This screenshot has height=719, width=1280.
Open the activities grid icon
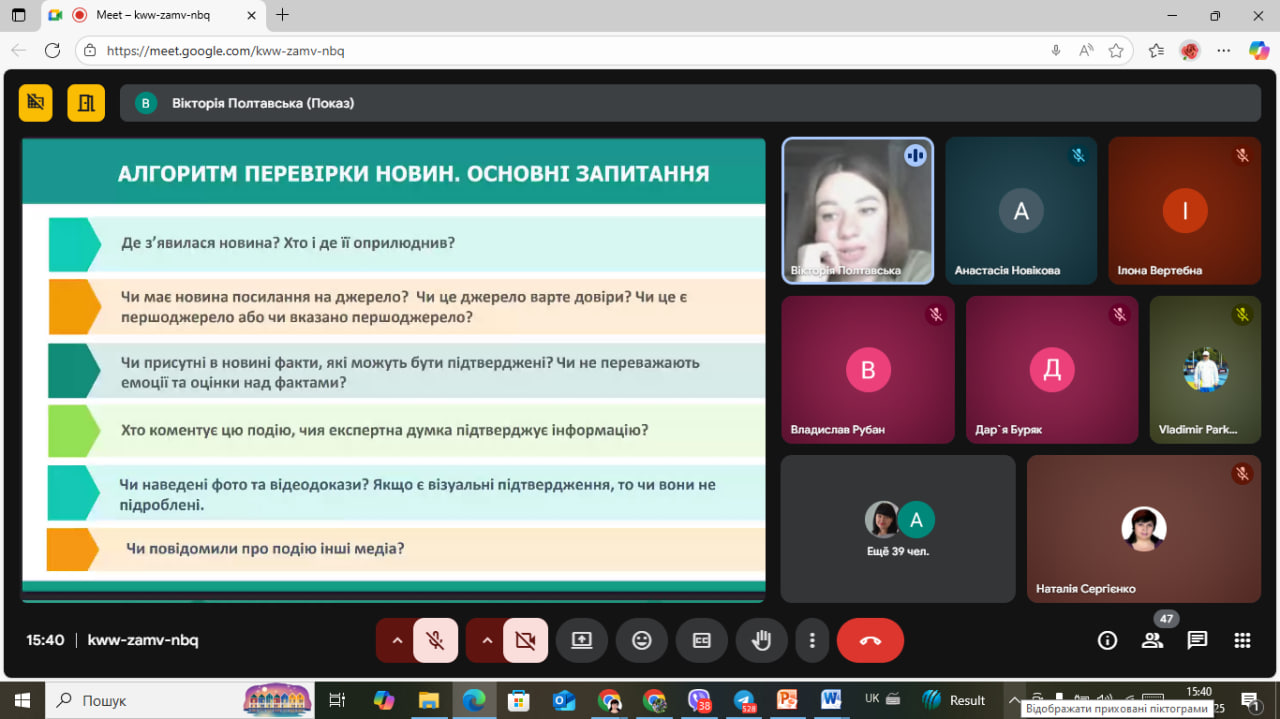pos(1242,641)
